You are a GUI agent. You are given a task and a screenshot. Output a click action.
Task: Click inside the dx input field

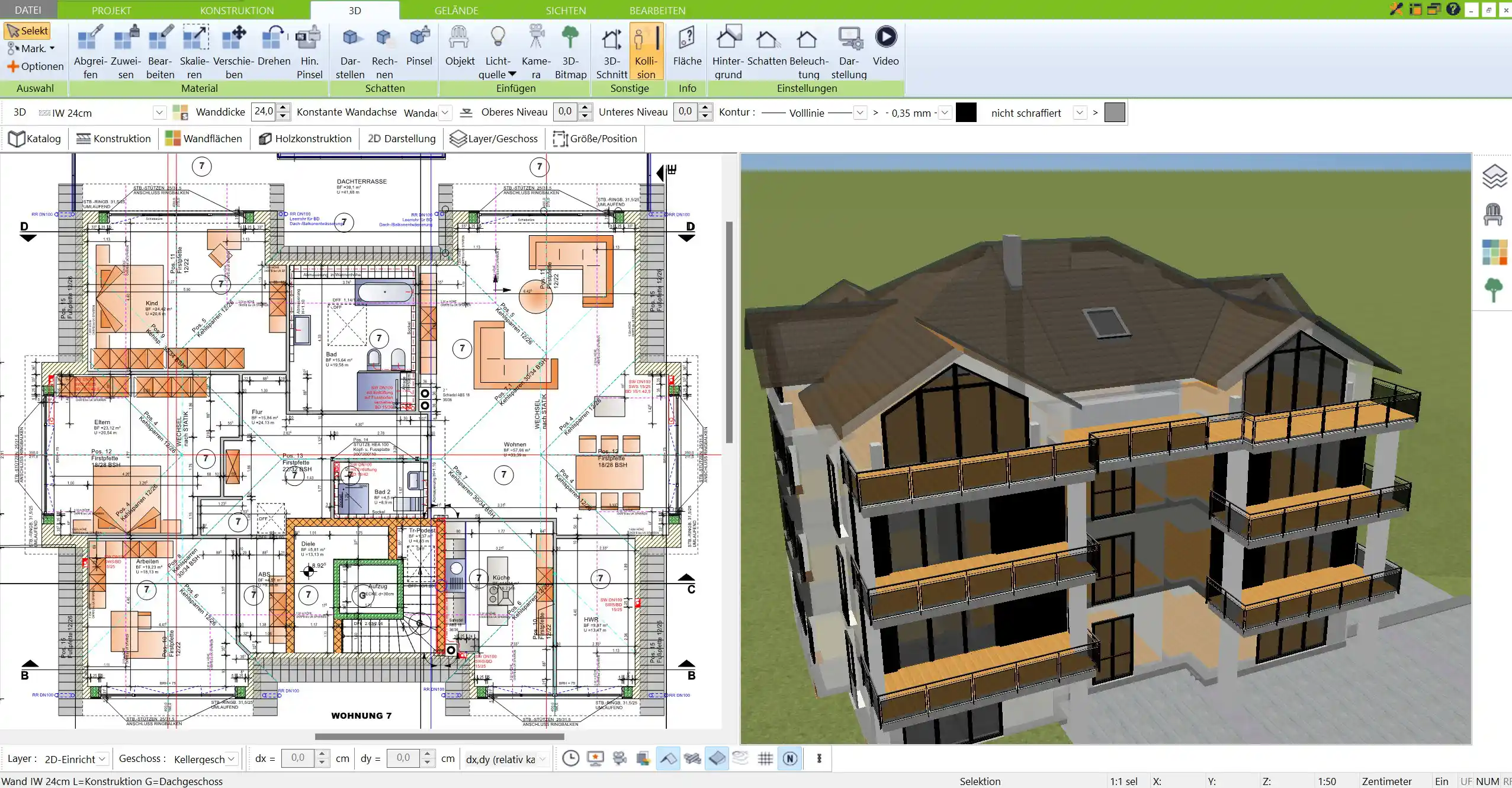299,758
